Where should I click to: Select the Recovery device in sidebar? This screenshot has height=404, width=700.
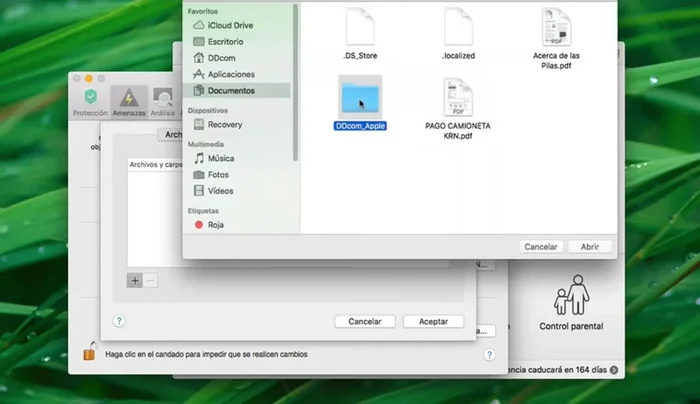point(224,125)
